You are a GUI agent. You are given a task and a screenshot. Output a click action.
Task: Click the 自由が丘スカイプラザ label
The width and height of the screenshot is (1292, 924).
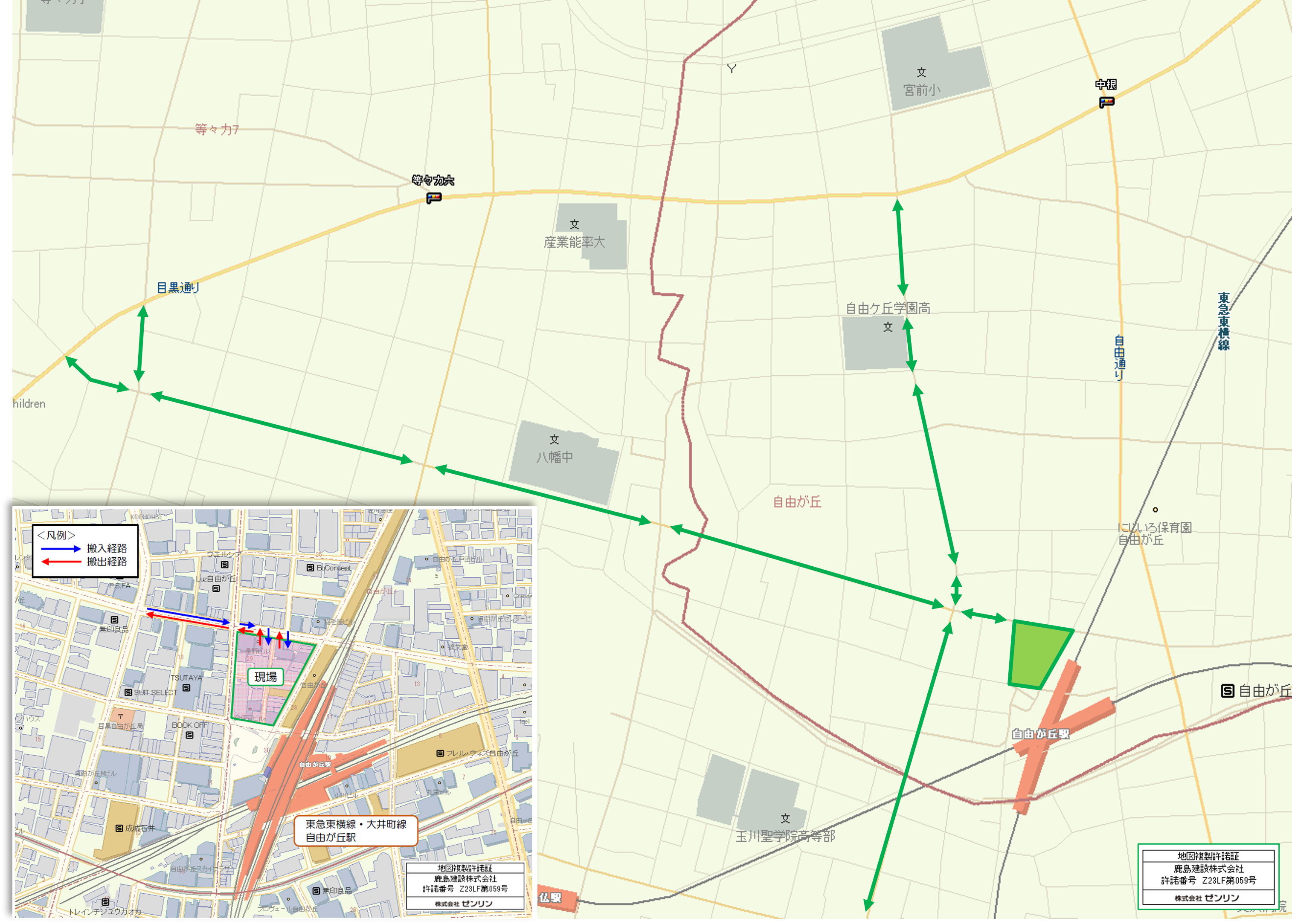coord(201,869)
